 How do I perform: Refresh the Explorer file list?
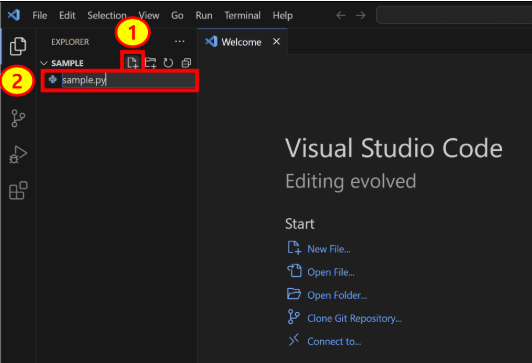[x=168, y=63]
